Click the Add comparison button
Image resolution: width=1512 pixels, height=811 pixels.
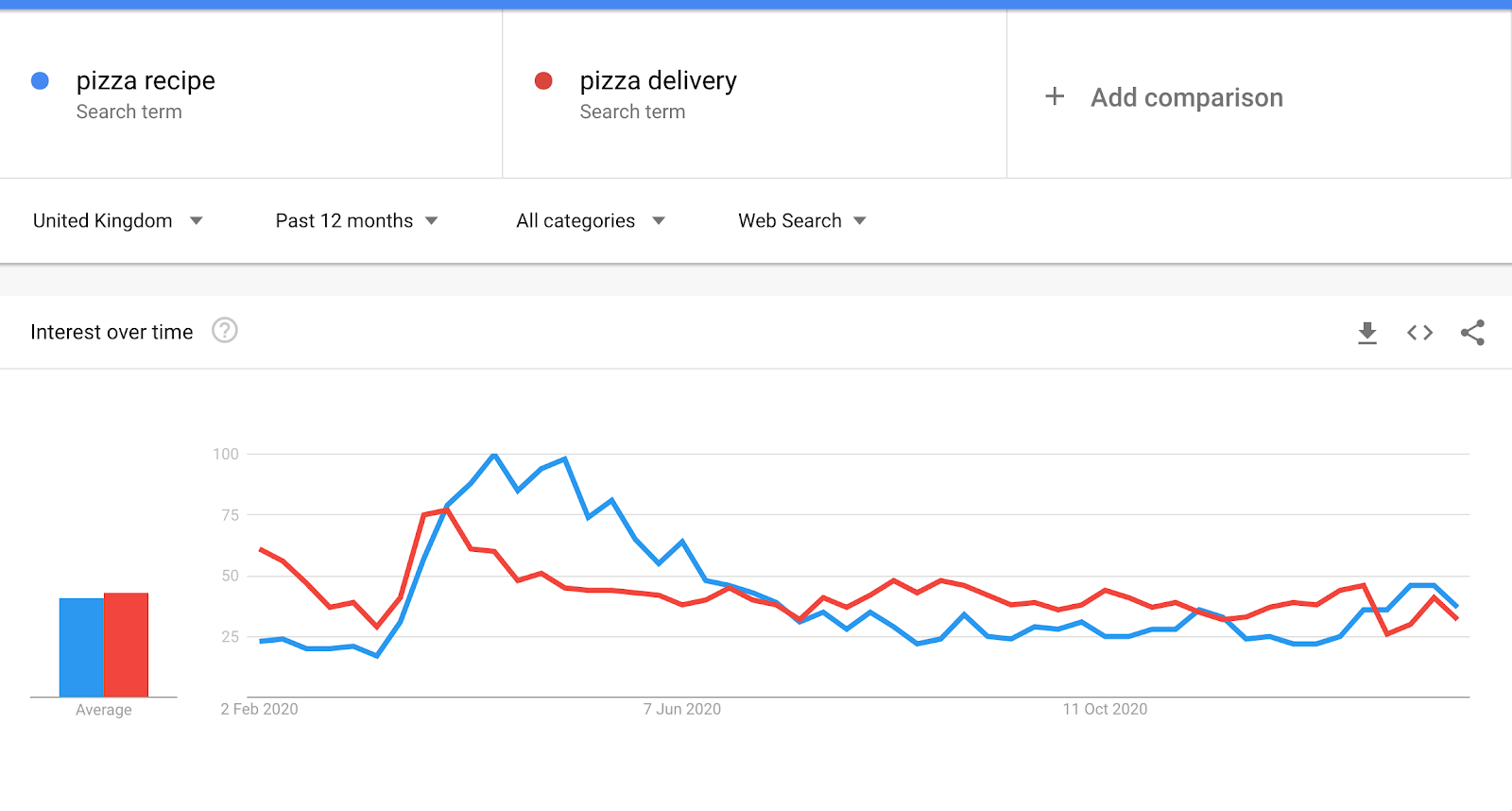(x=1186, y=97)
